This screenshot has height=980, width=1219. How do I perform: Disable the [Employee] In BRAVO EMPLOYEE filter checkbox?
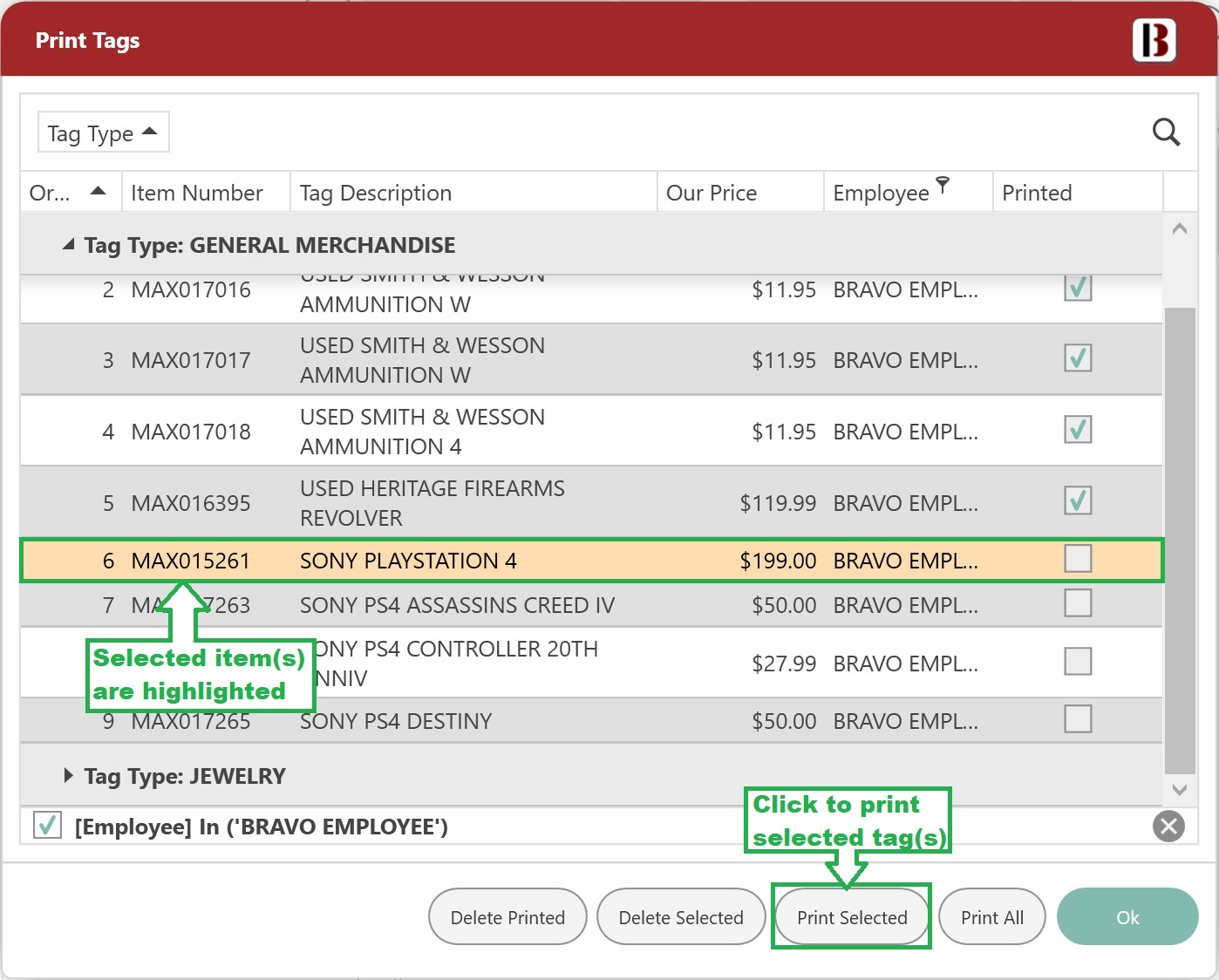(47, 825)
